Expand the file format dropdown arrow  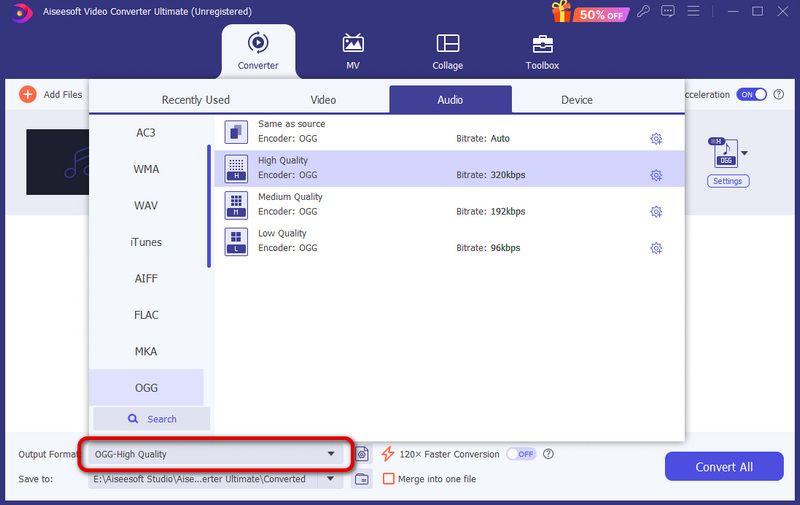click(x=744, y=153)
